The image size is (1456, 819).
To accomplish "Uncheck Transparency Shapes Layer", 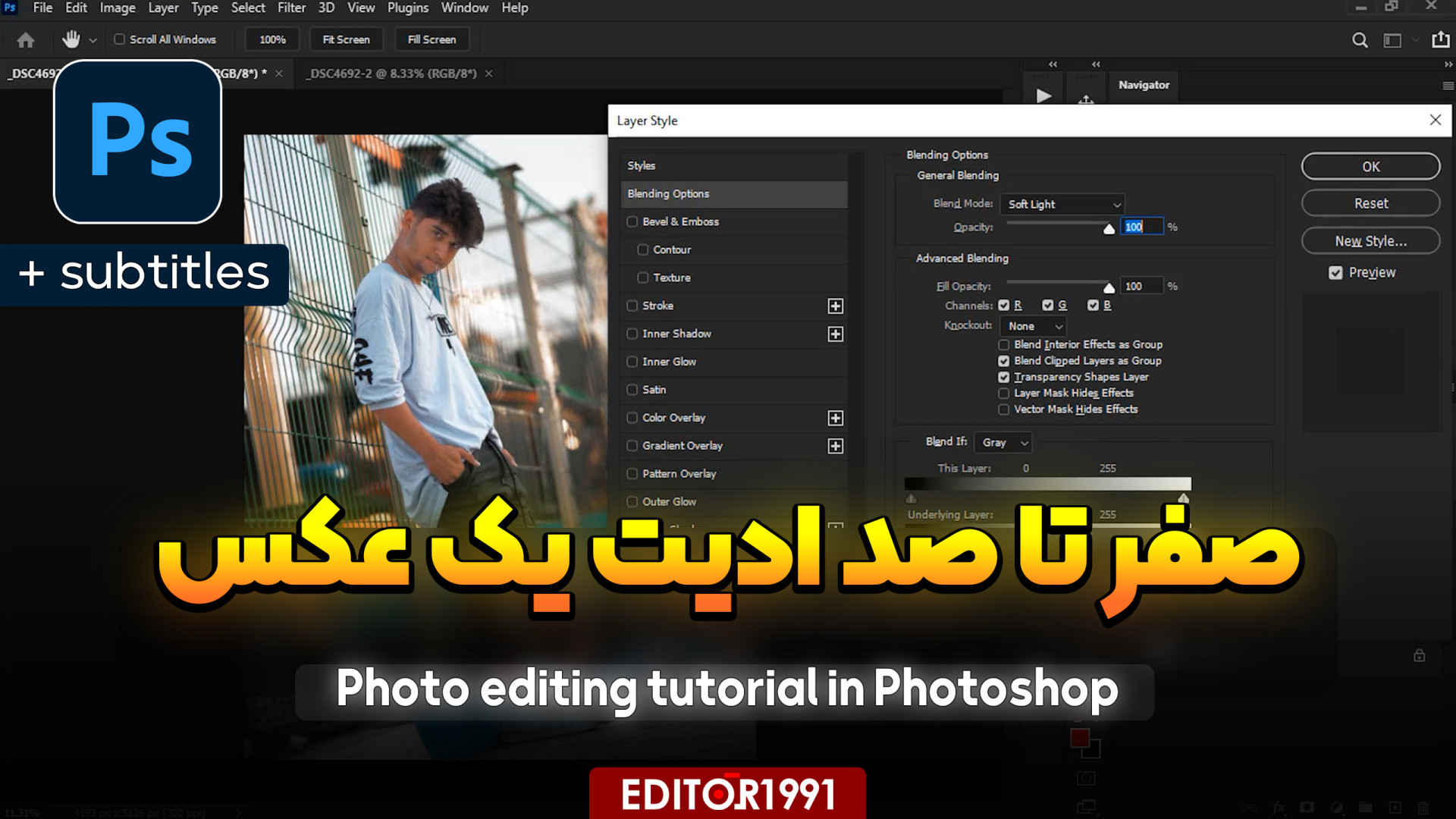I will pyautogui.click(x=1003, y=377).
